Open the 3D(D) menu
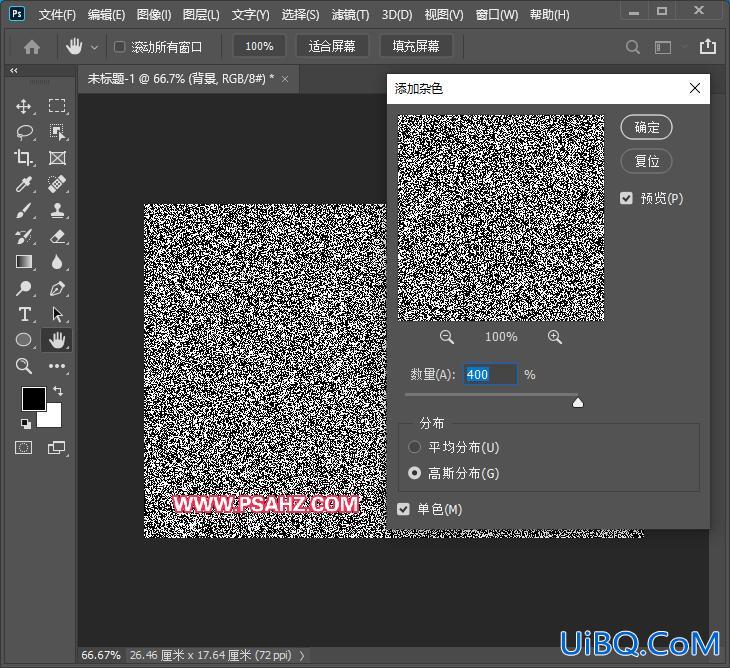This screenshot has width=730, height=668. [x=397, y=15]
